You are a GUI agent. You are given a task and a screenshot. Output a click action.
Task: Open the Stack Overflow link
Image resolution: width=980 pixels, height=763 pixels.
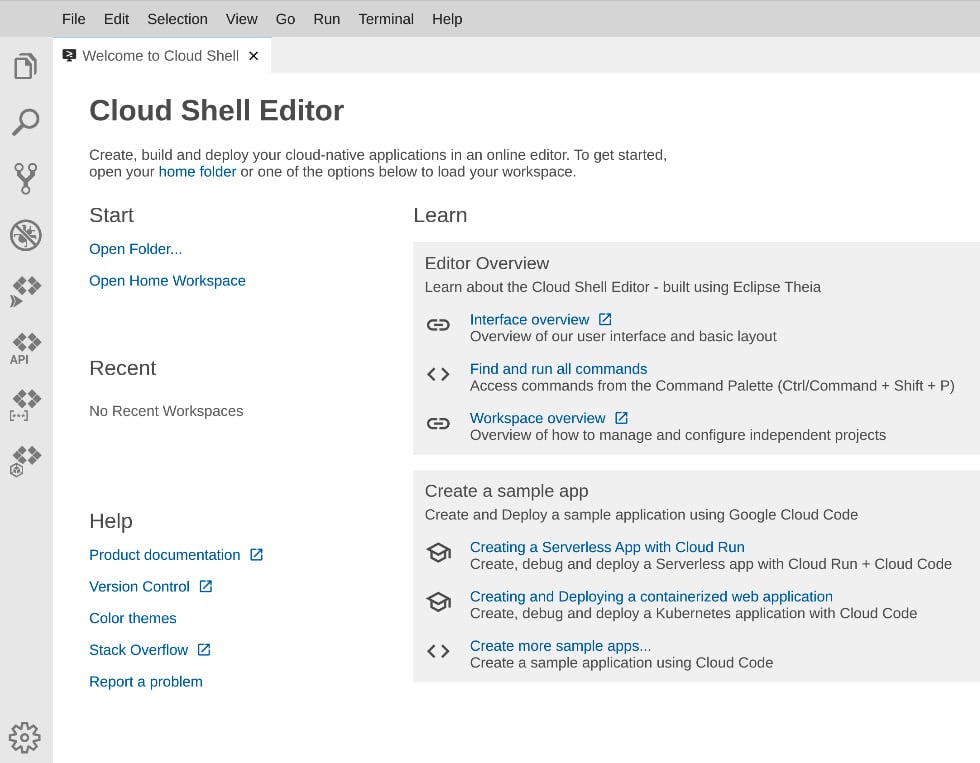pyautogui.click(x=139, y=650)
